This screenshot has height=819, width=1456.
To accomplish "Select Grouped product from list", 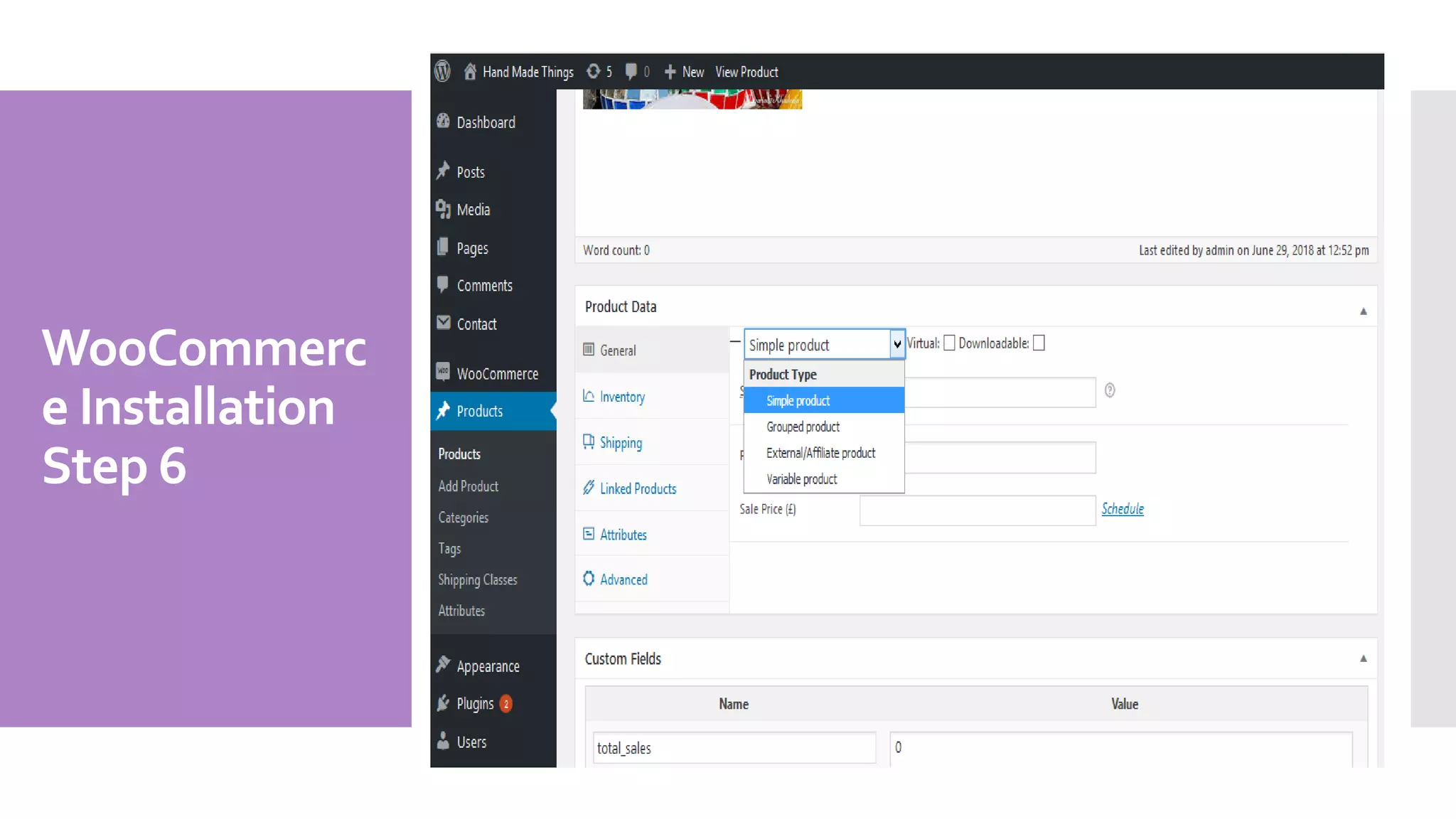I will pyautogui.click(x=803, y=427).
